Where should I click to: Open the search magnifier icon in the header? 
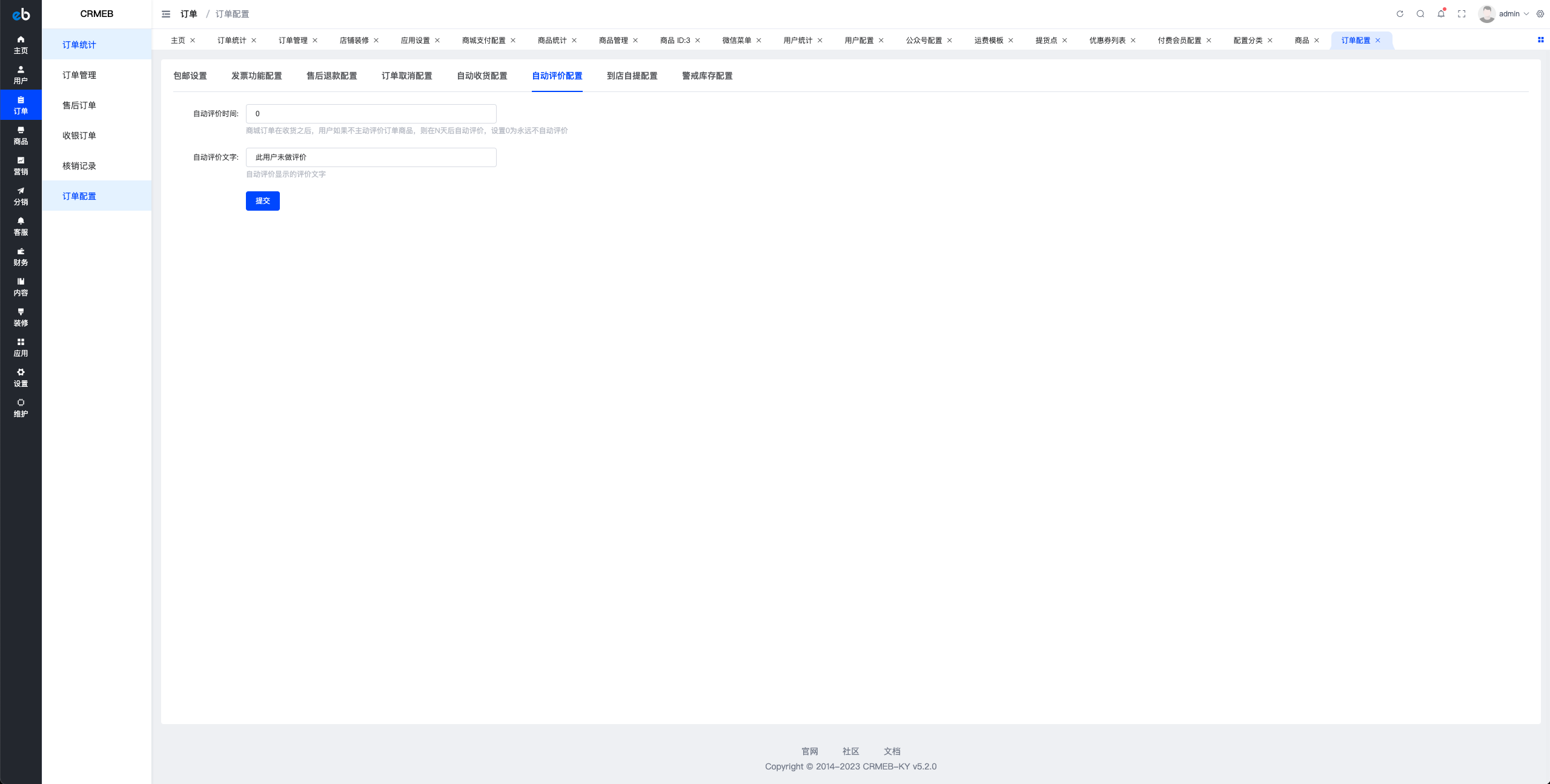click(x=1420, y=14)
